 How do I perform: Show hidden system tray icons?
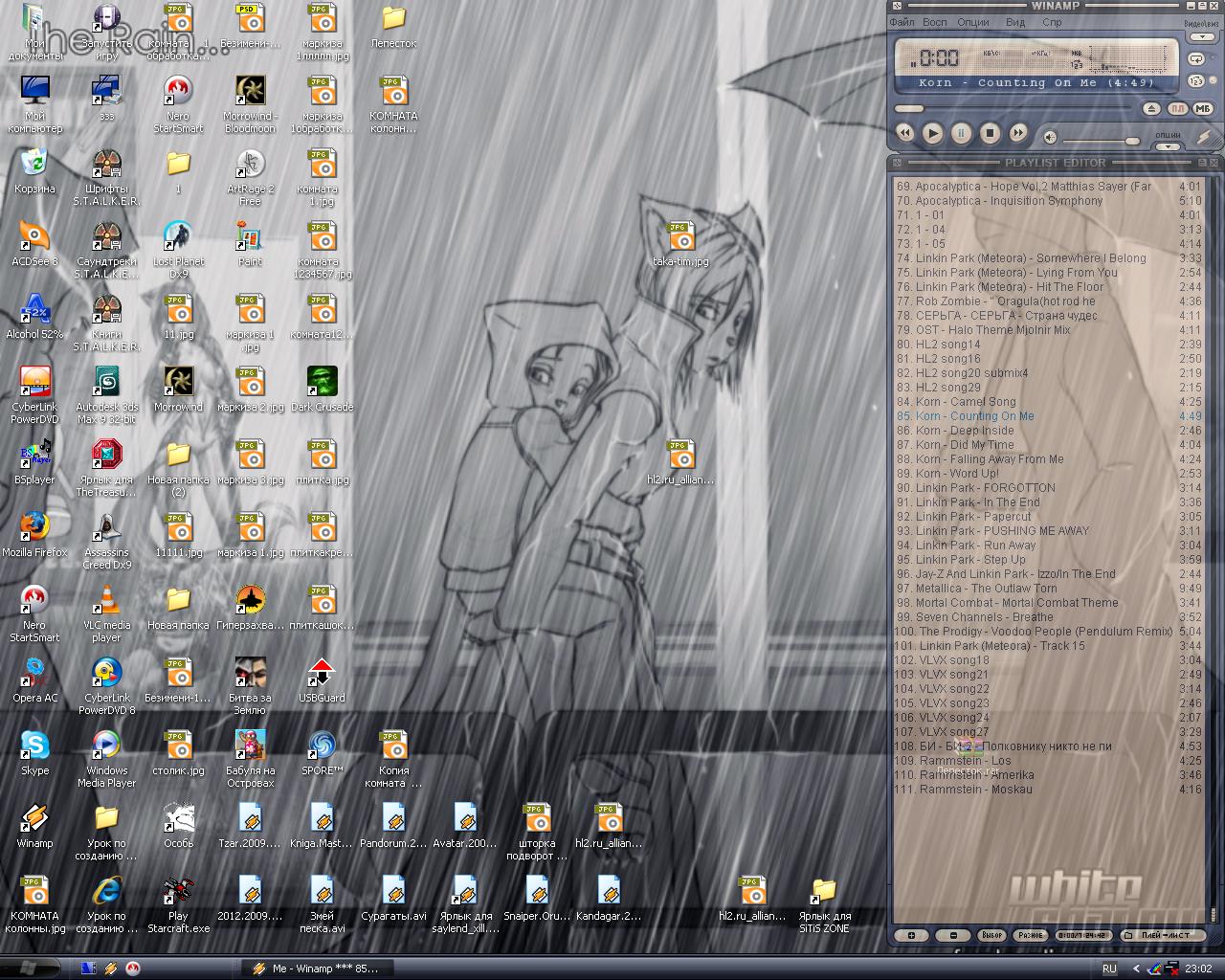(x=1136, y=969)
